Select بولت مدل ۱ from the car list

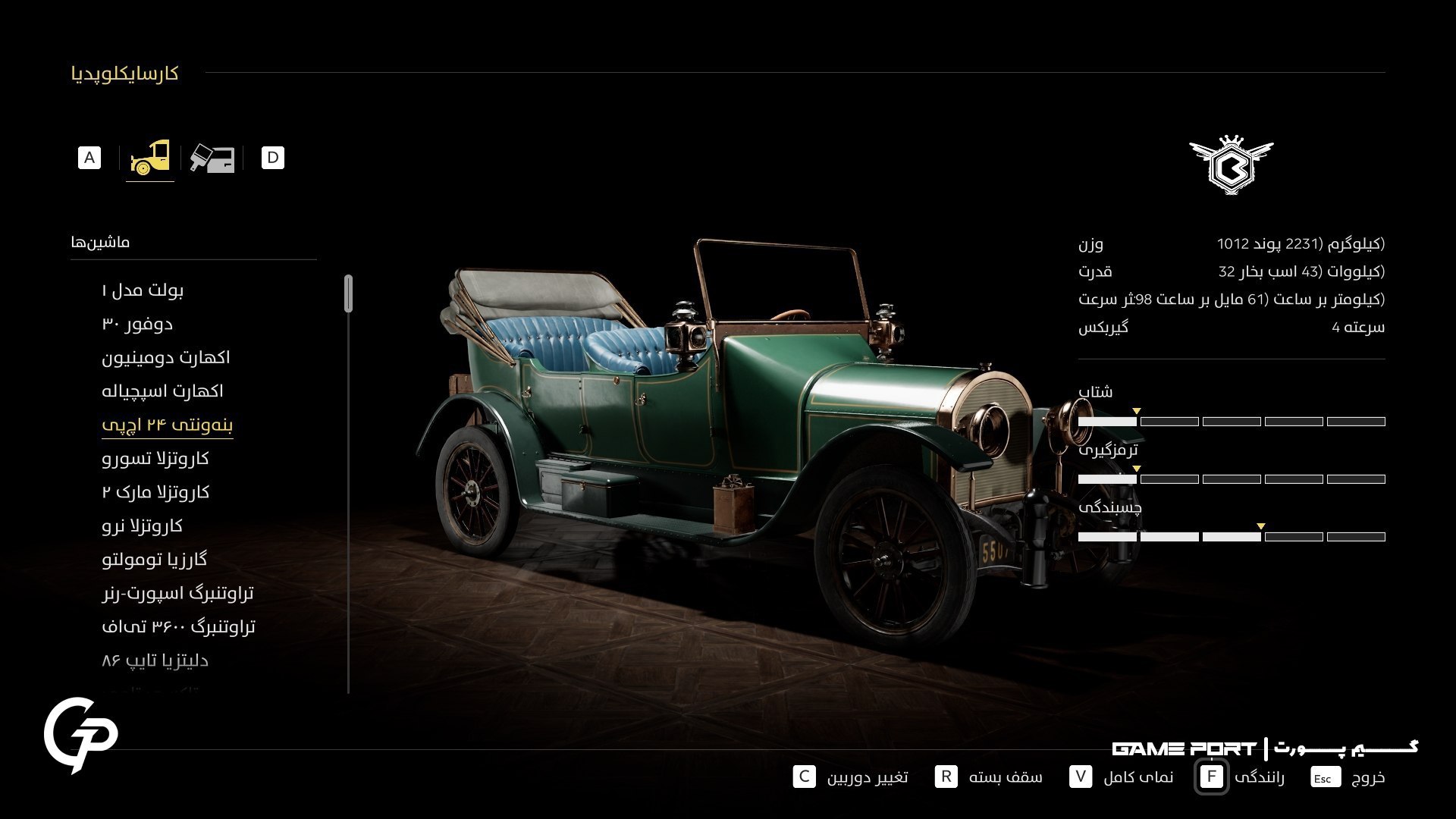point(143,290)
